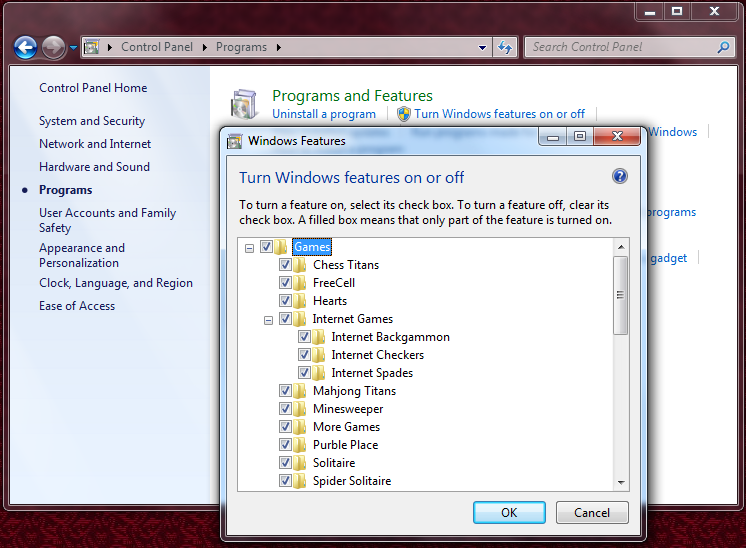Click the Chess Titans folder icon
The image size is (746, 548).
tap(300, 265)
